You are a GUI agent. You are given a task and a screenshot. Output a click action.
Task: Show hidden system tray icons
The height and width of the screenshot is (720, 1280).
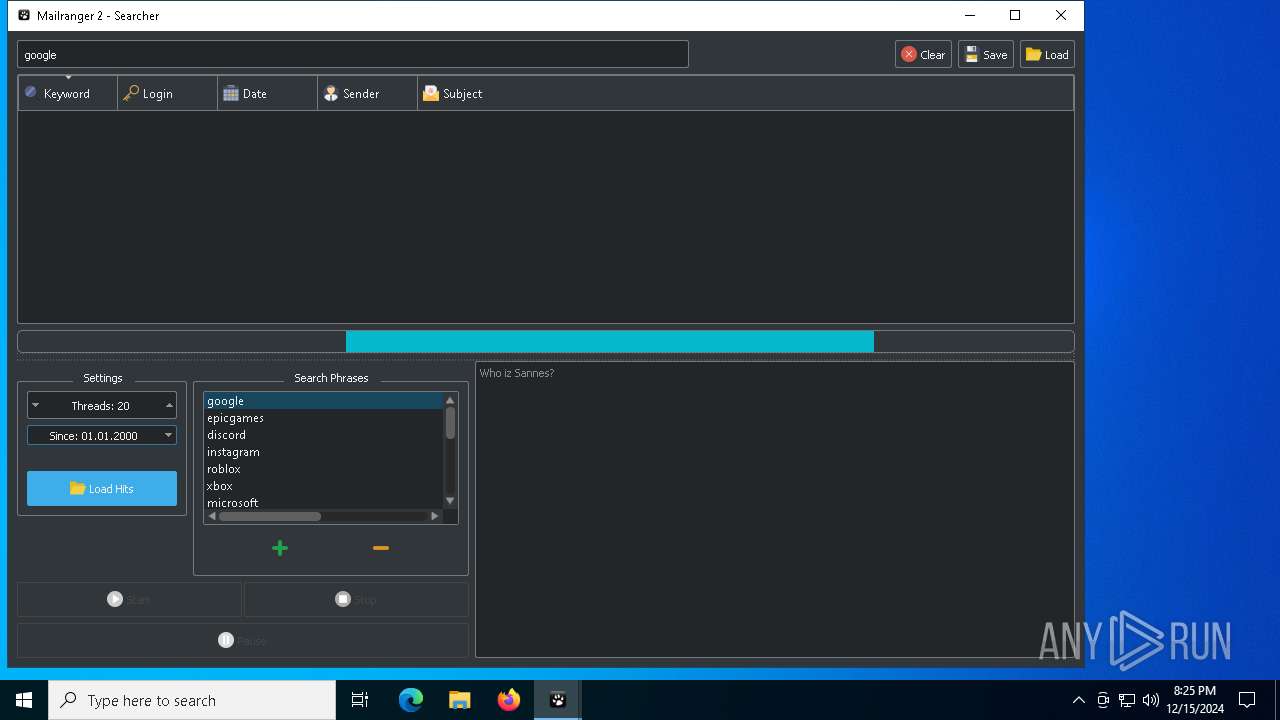(1078, 700)
